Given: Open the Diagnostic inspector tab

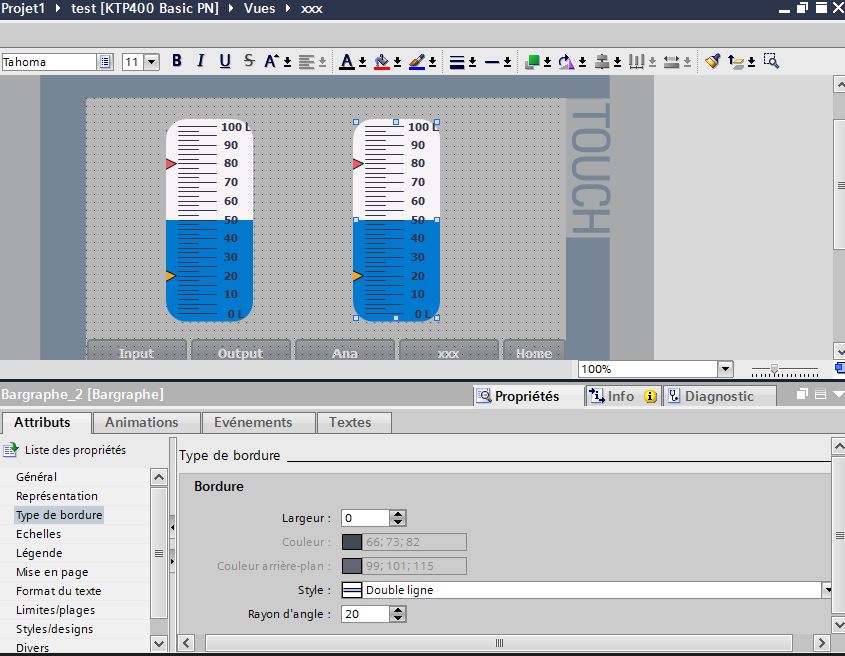Looking at the screenshot, I should click(x=719, y=396).
